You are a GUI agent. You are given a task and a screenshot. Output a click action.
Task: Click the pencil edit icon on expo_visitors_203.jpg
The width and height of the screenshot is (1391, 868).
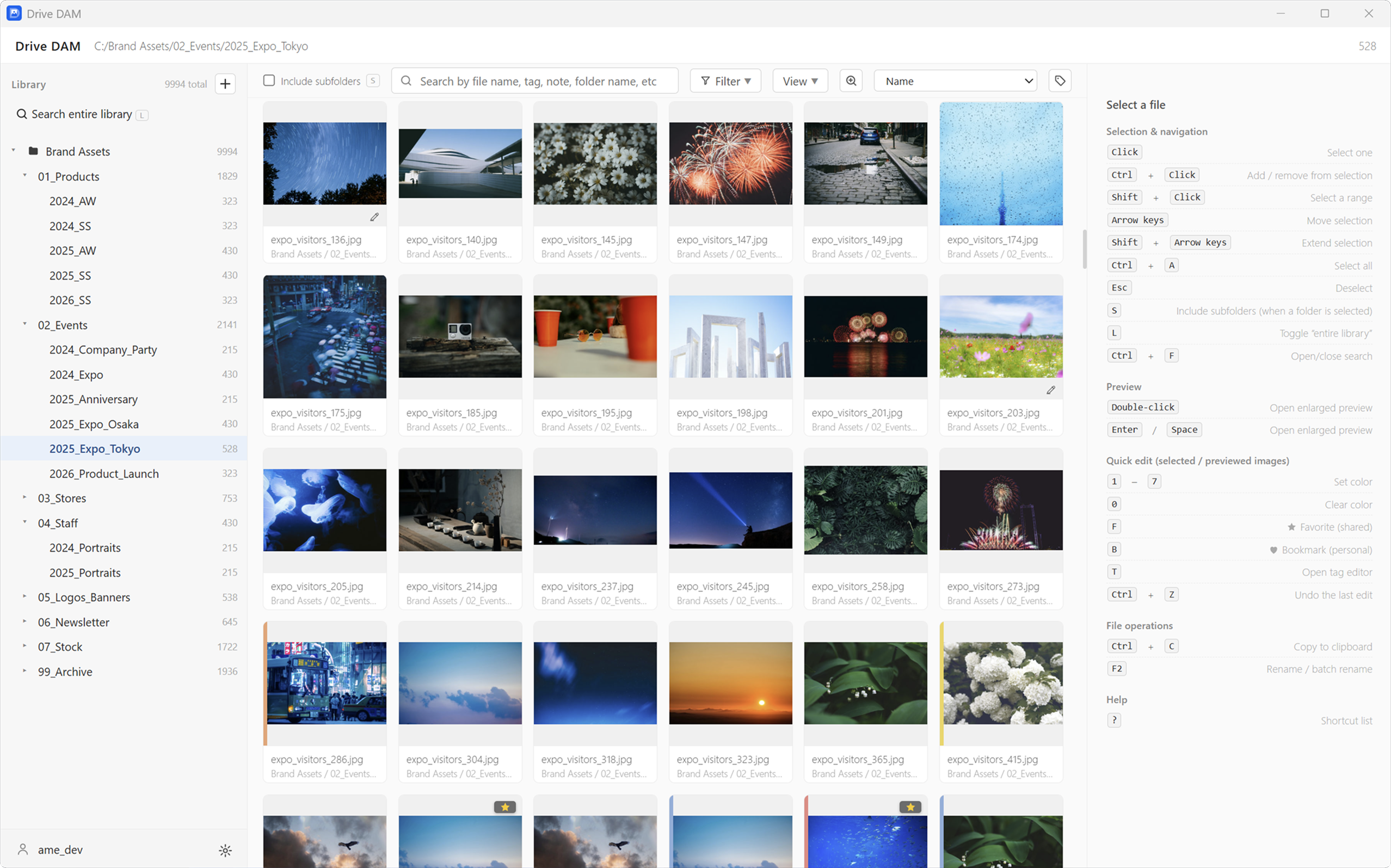pyautogui.click(x=1050, y=390)
